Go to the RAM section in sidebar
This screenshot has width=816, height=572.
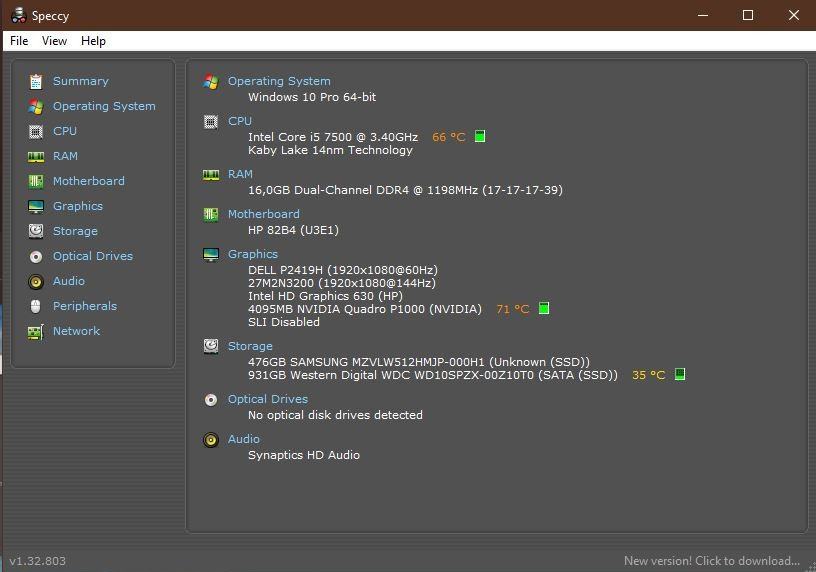[65, 156]
